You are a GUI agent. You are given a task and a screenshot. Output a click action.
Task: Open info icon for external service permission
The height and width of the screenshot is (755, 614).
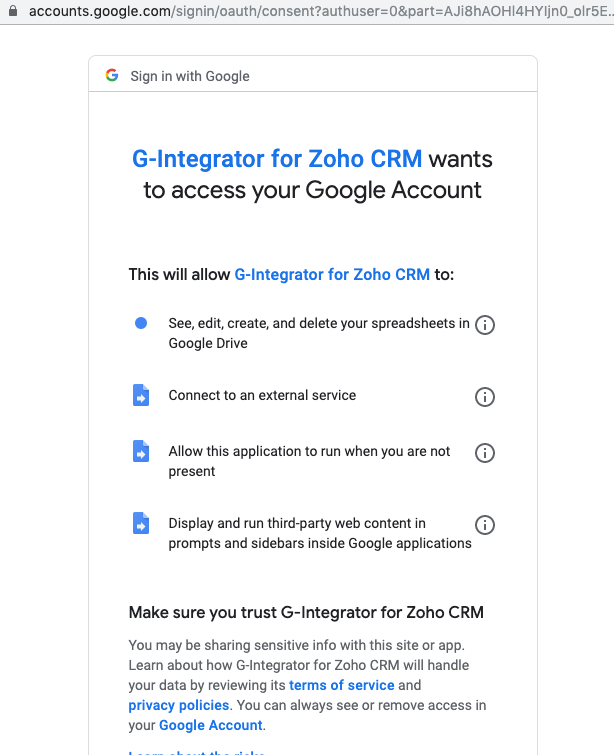click(x=484, y=397)
